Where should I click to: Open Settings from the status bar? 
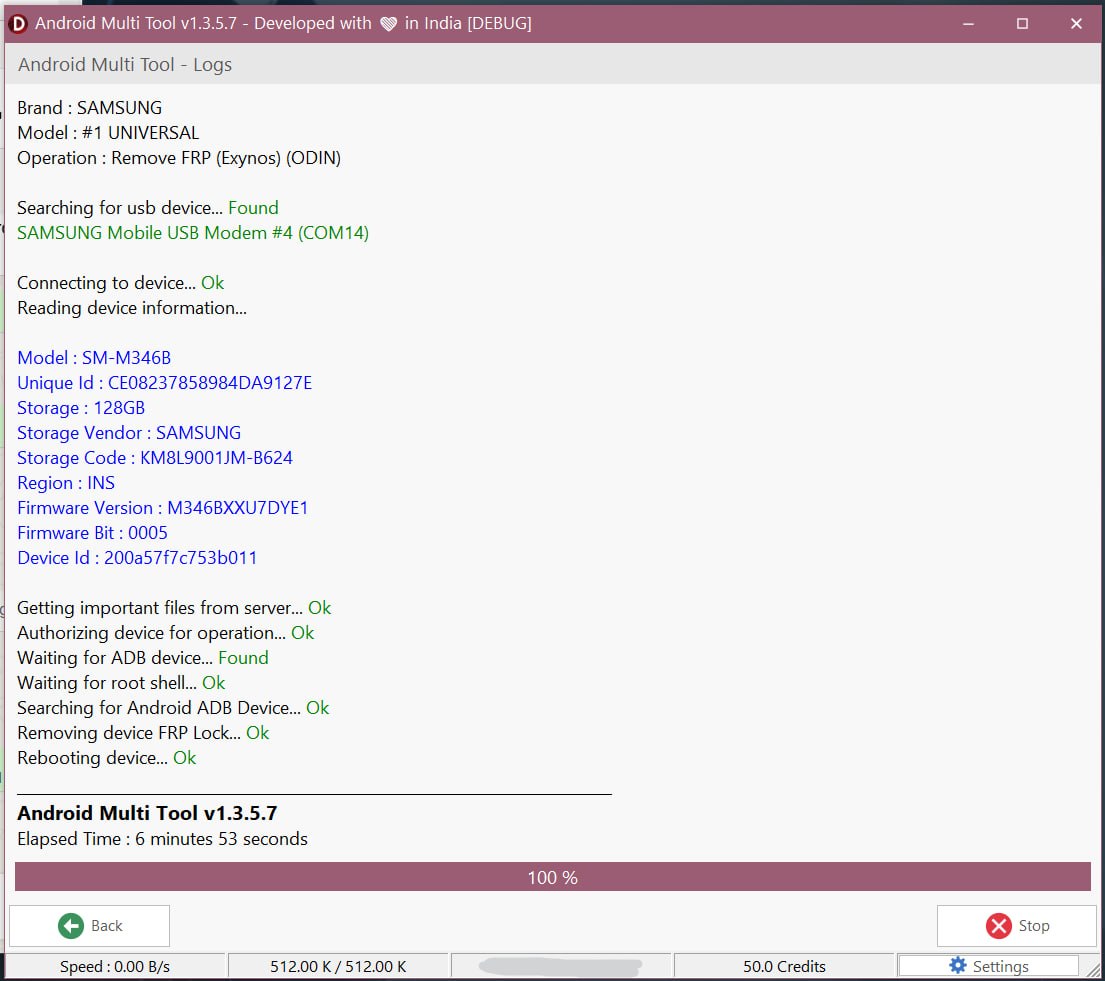click(x=989, y=966)
